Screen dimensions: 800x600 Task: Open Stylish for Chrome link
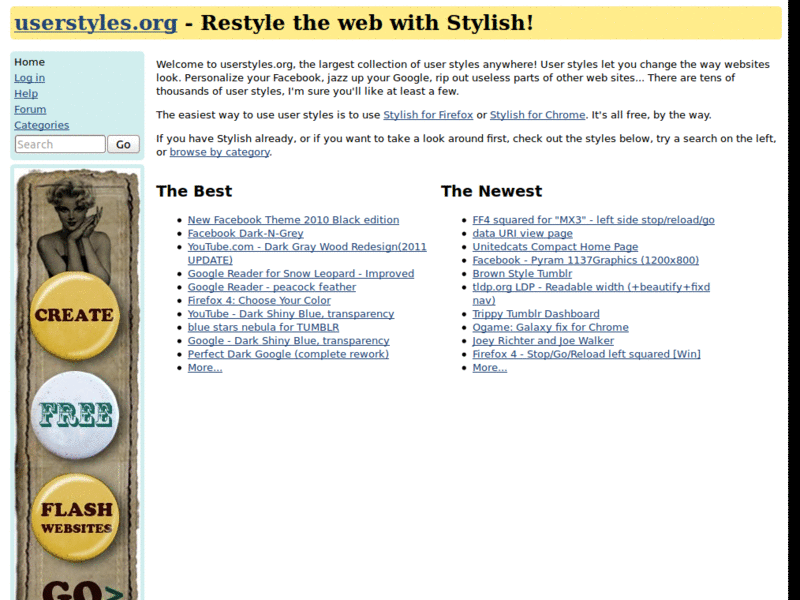click(x=537, y=115)
